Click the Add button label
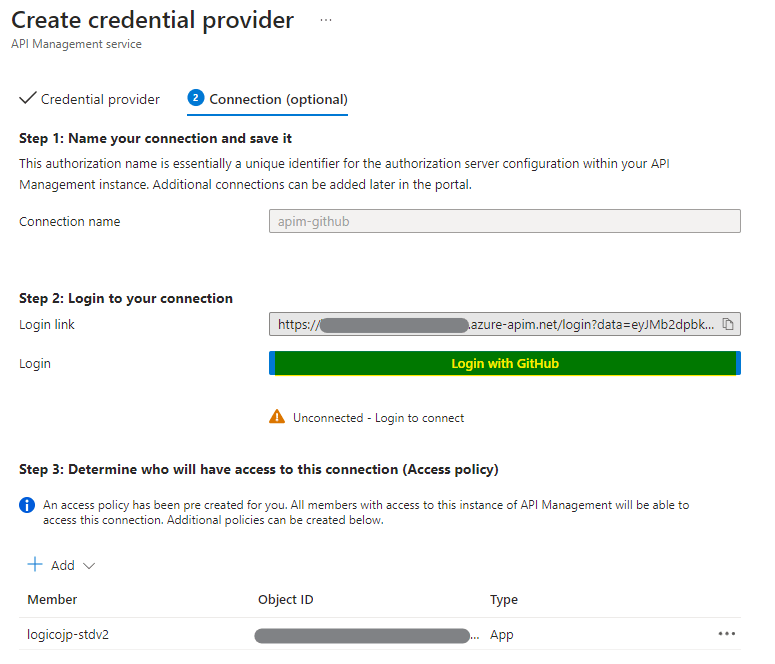This screenshot has width=775, height=664. click(x=63, y=566)
